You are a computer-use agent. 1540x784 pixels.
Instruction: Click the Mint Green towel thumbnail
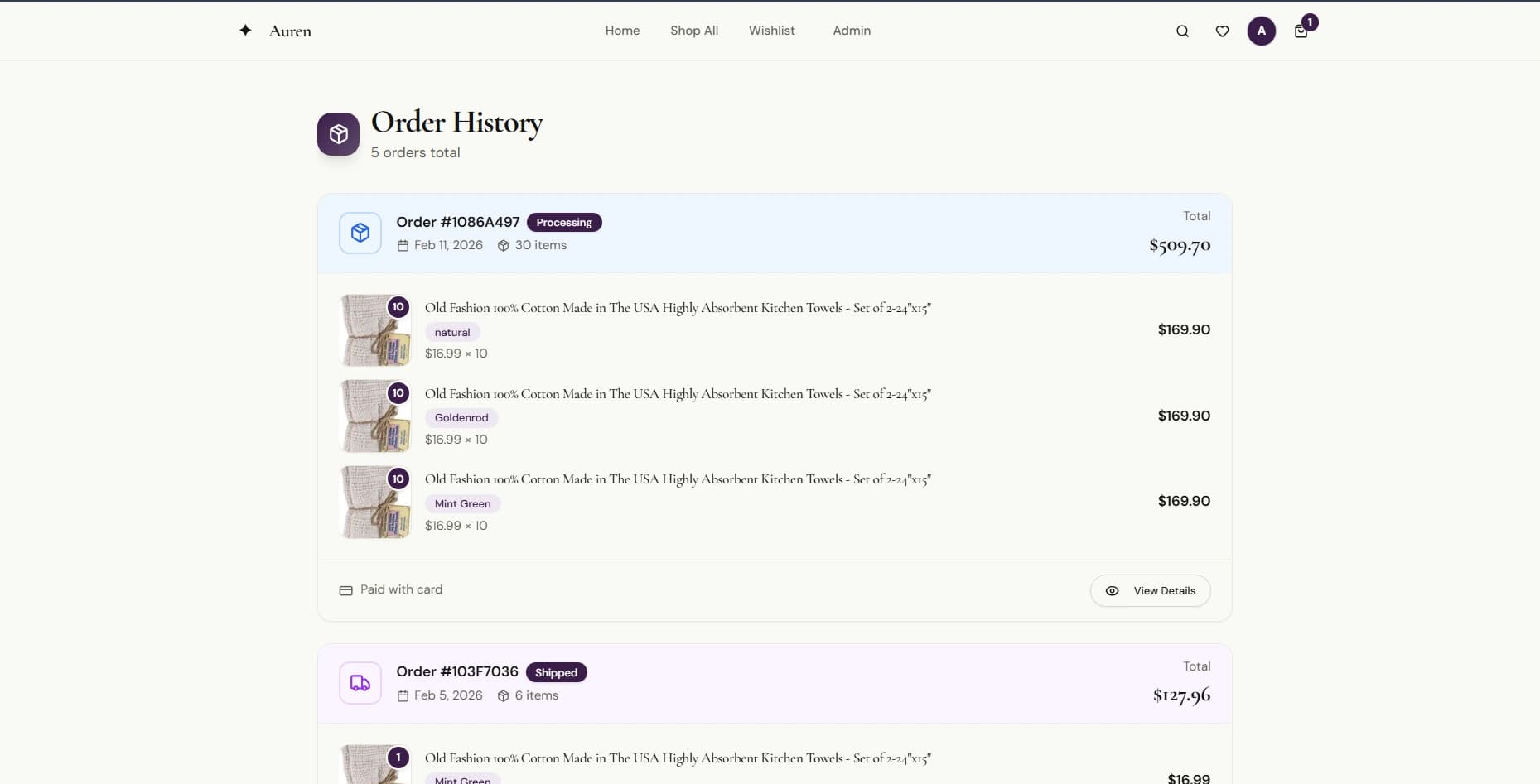(x=374, y=502)
